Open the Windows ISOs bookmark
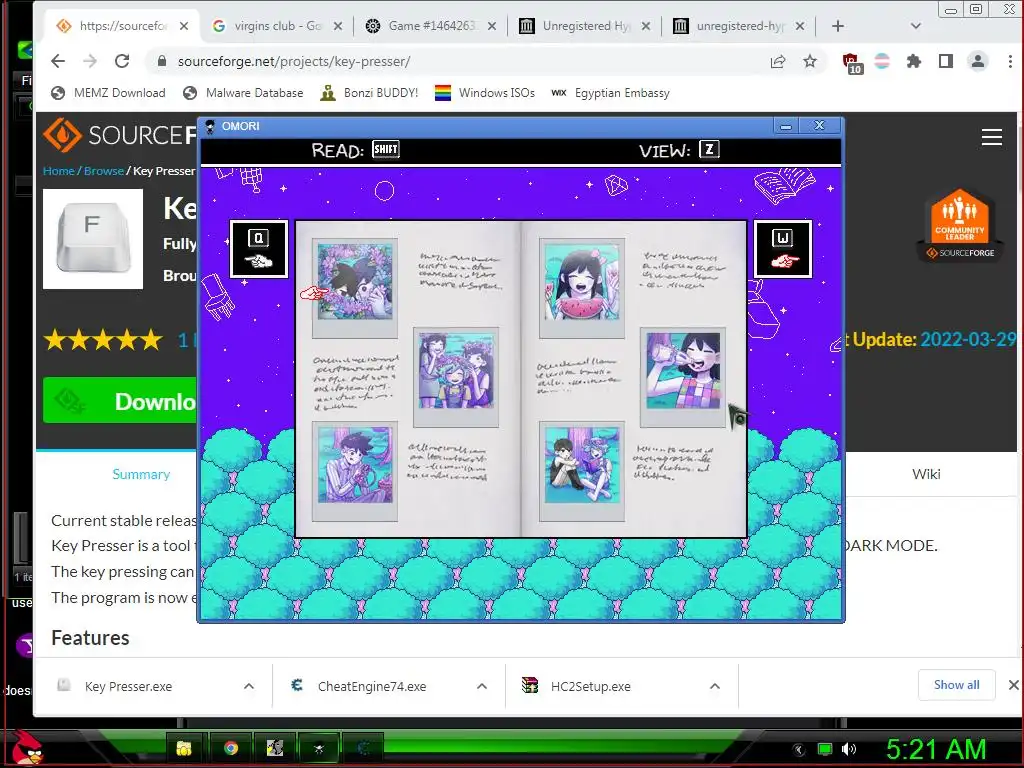1024x768 pixels. 485,93
